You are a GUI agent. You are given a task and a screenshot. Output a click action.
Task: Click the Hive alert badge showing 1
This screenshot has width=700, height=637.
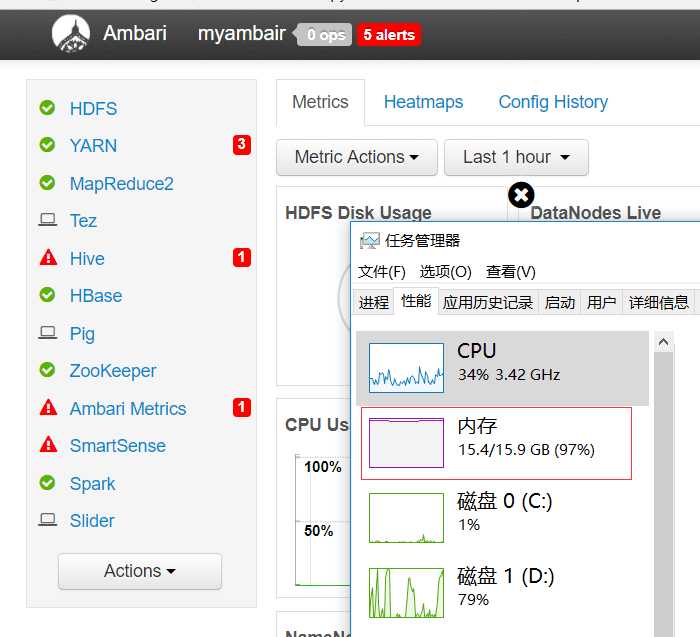pyautogui.click(x=242, y=258)
